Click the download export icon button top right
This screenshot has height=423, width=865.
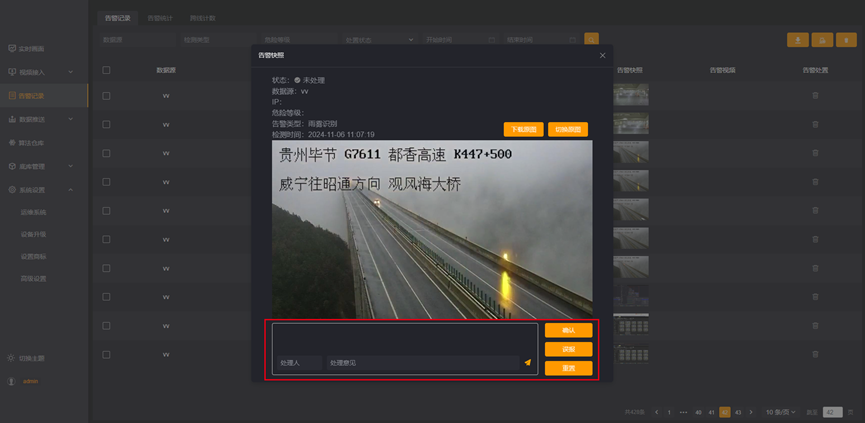pos(798,40)
